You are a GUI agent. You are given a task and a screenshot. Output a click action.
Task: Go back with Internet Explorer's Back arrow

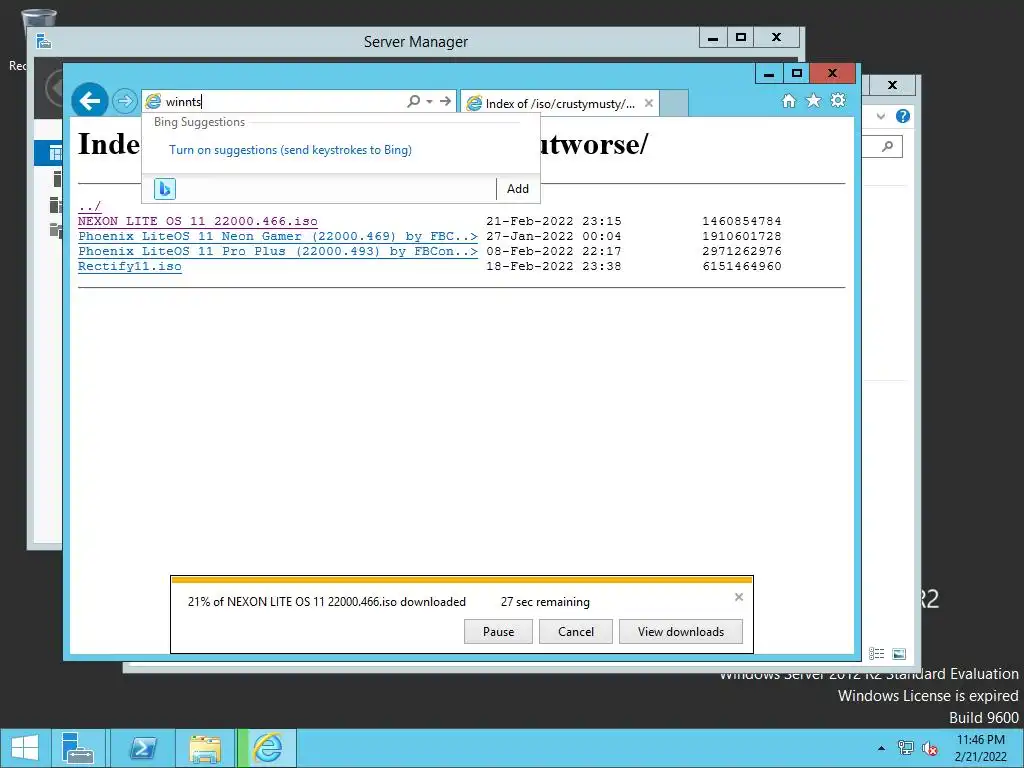point(89,101)
